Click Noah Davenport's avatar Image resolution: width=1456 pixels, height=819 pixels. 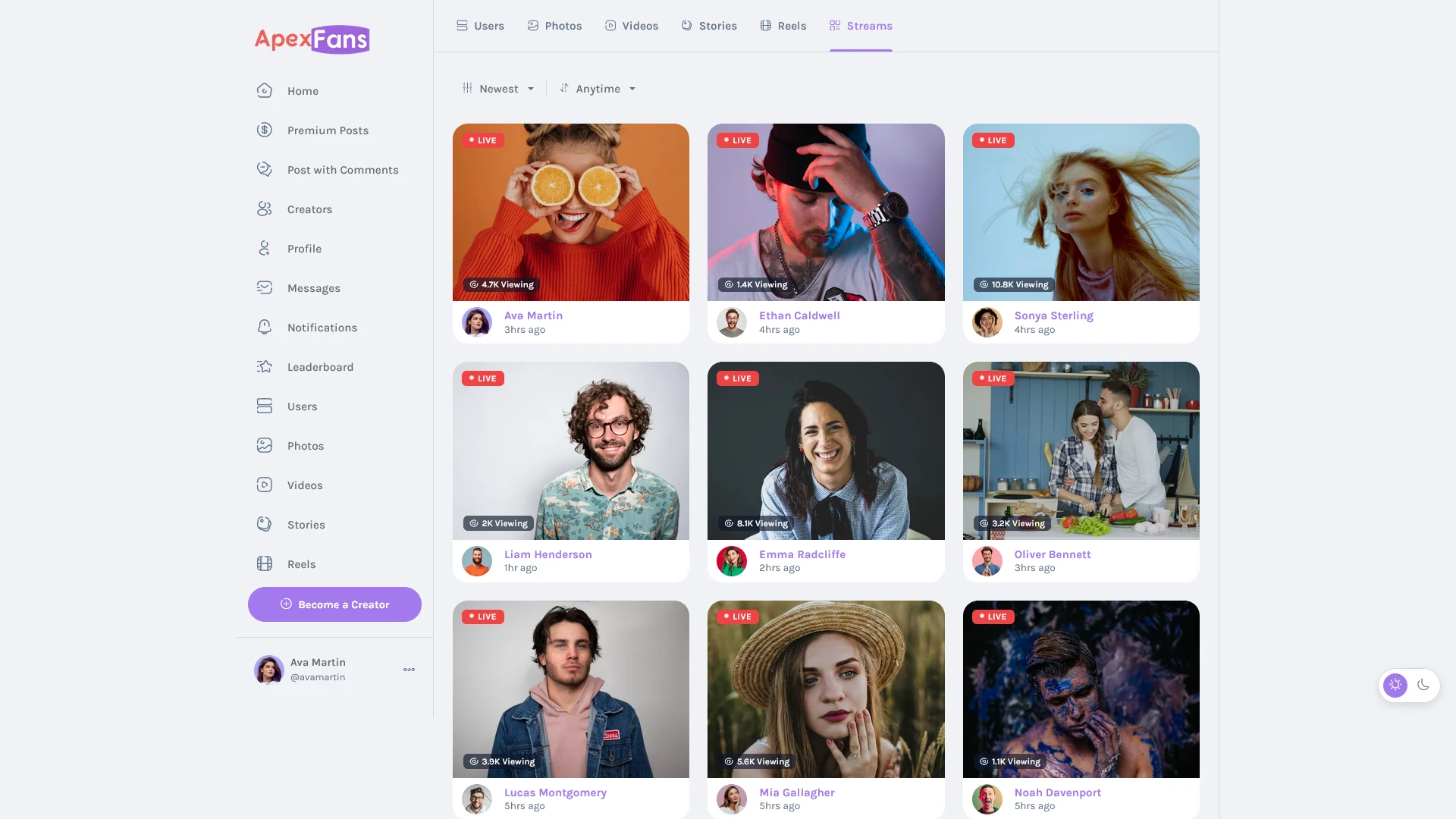pyautogui.click(x=987, y=799)
